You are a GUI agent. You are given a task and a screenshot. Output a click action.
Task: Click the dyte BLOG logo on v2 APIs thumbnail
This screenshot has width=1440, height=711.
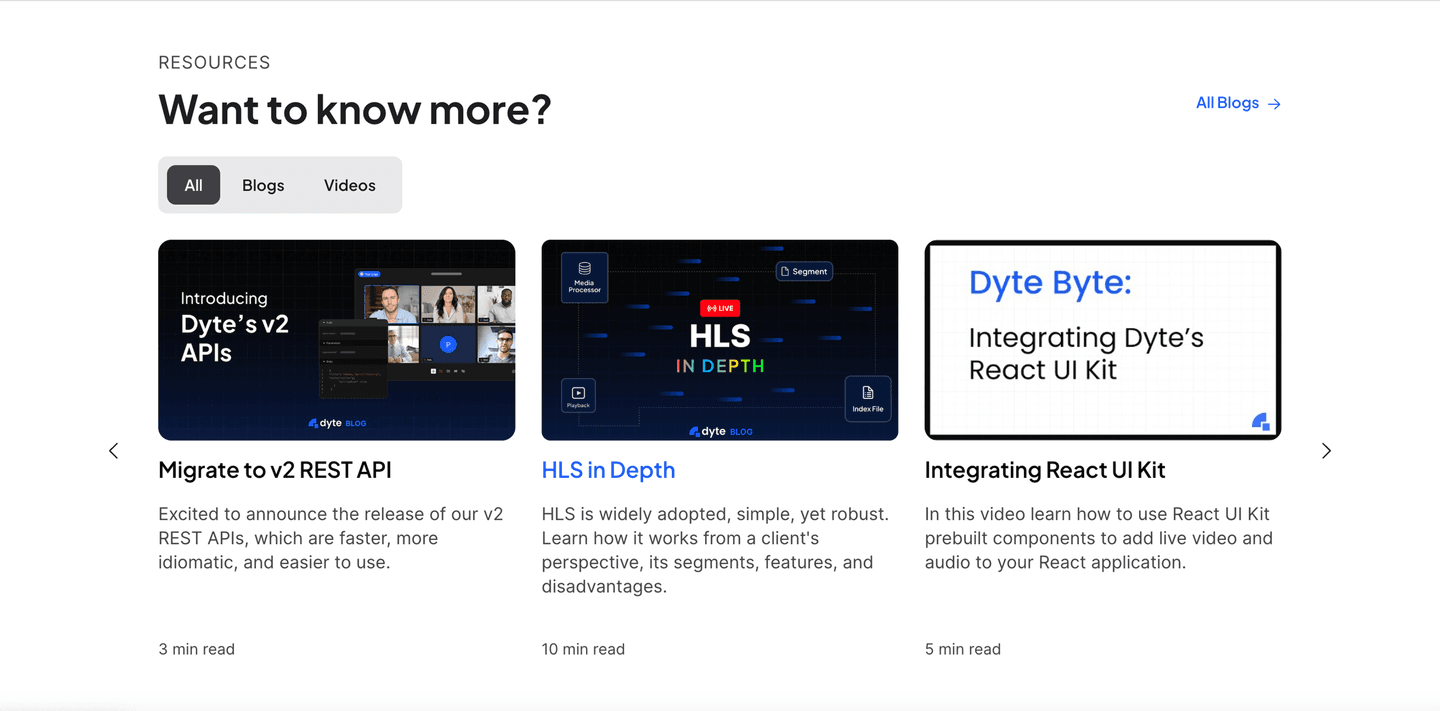coord(337,423)
